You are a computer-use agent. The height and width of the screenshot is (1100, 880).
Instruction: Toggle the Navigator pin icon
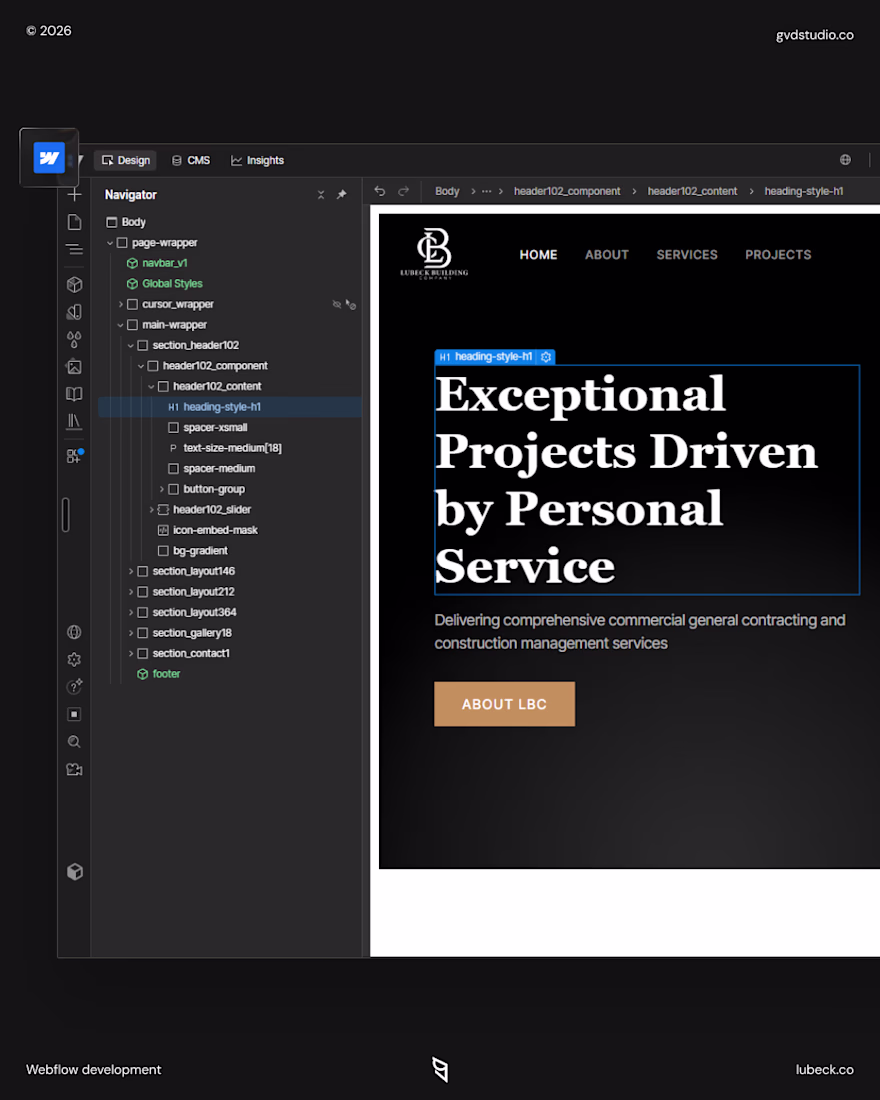coord(342,194)
